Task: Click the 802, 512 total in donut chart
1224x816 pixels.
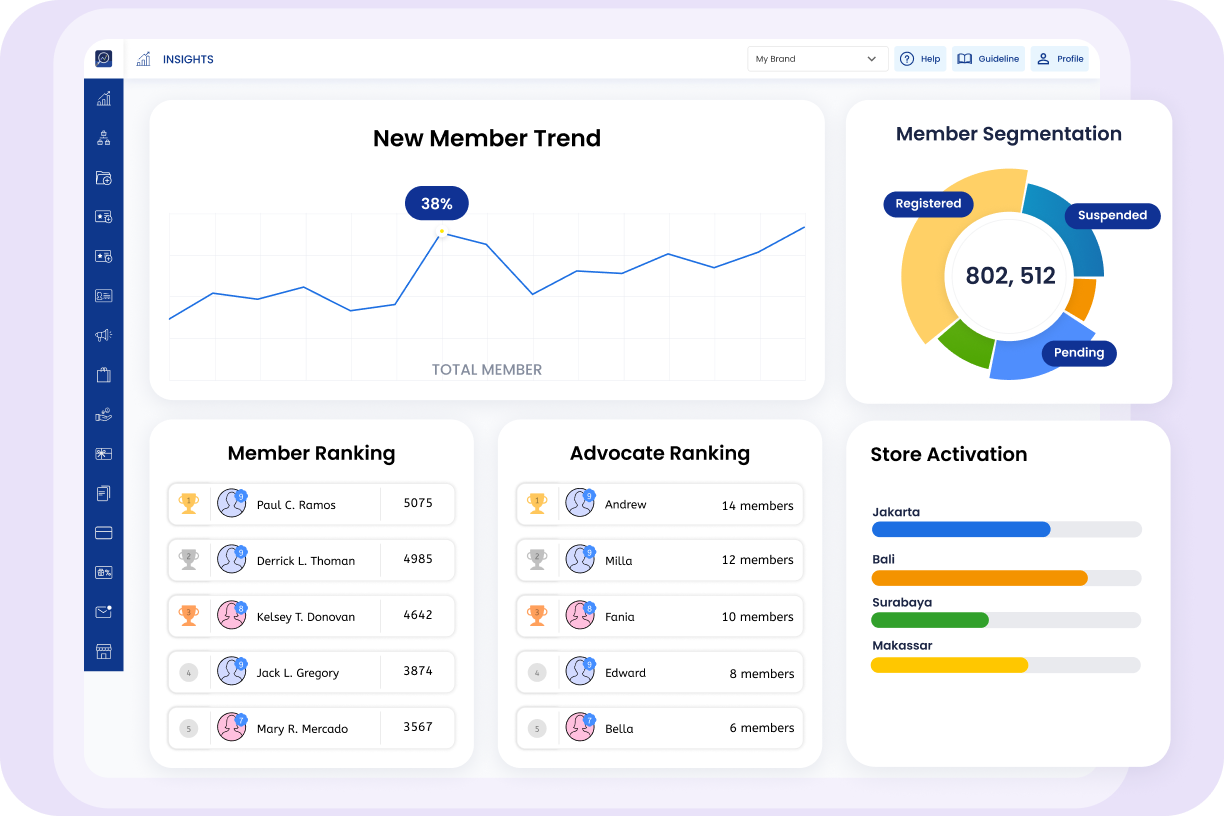Action: (x=1011, y=276)
